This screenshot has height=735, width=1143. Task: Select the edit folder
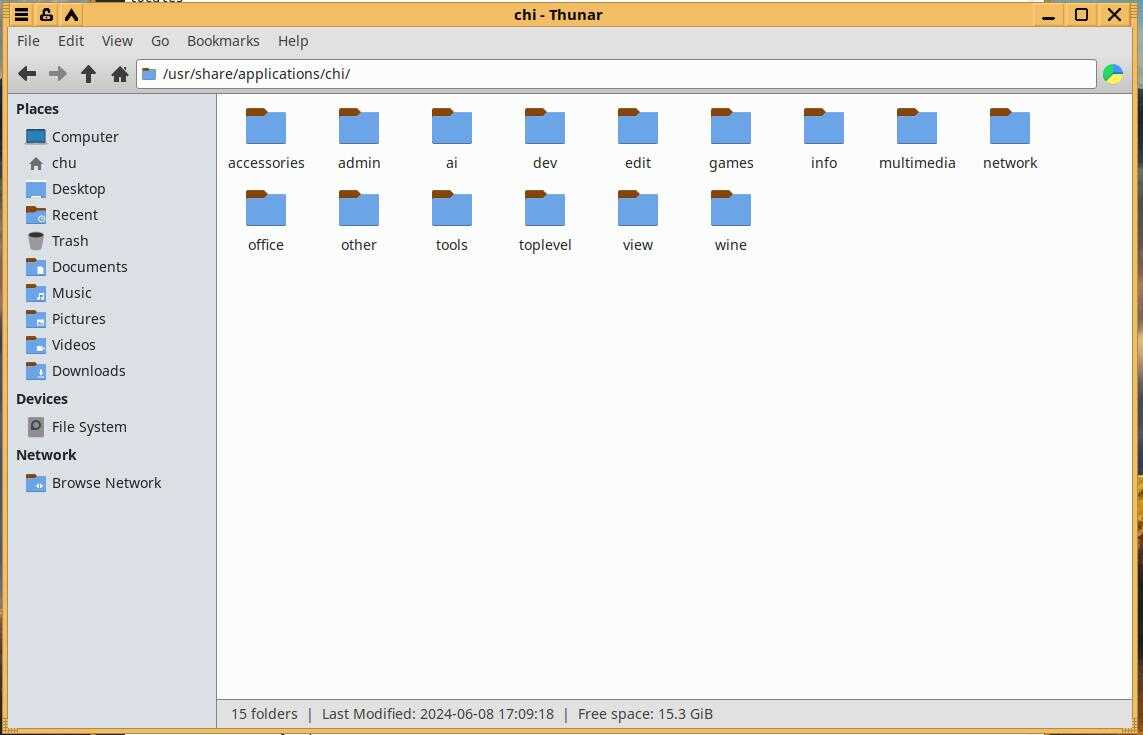[x=638, y=126]
